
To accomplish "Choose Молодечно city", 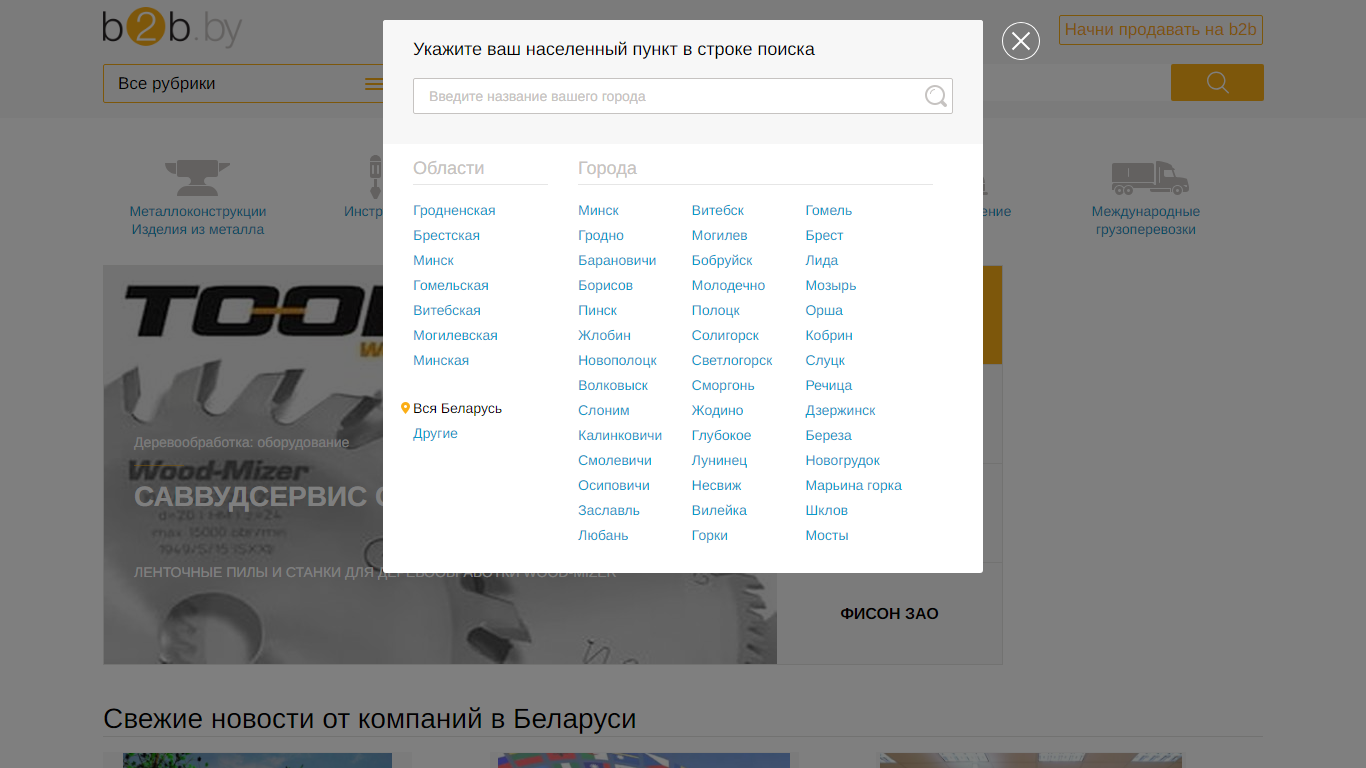I will 728,285.
